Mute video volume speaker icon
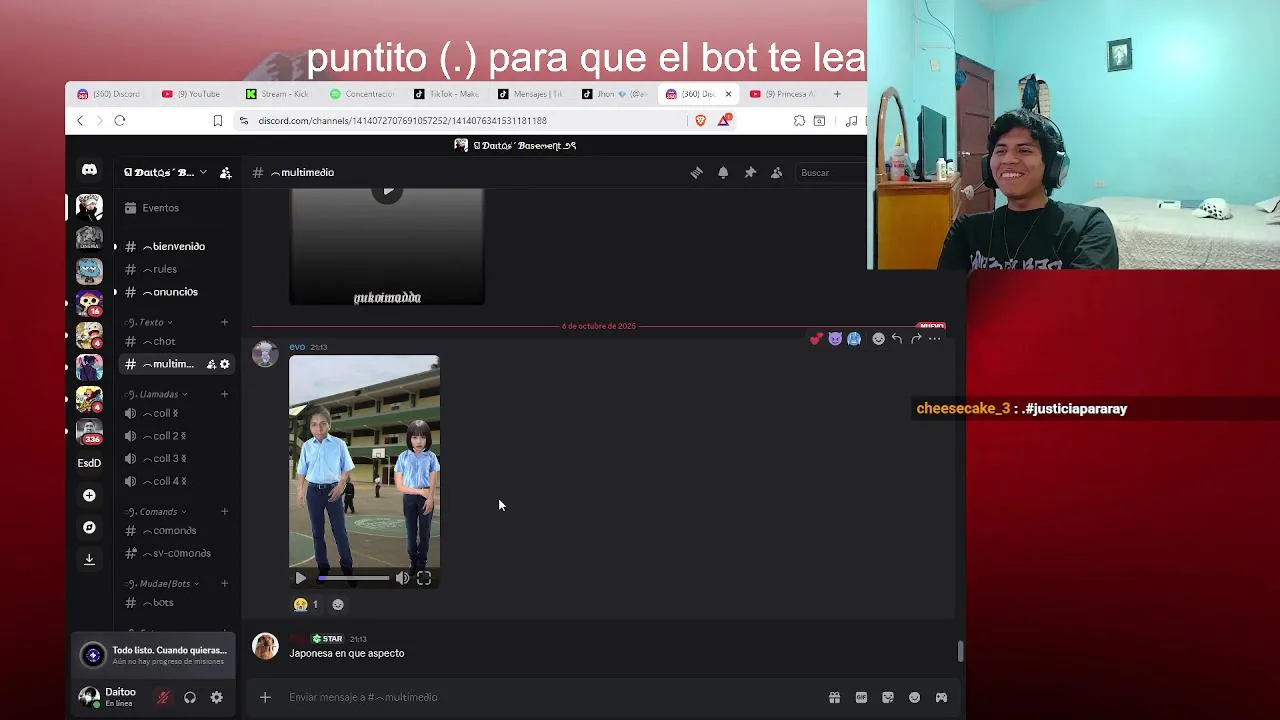1280x720 pixels. 402,578
